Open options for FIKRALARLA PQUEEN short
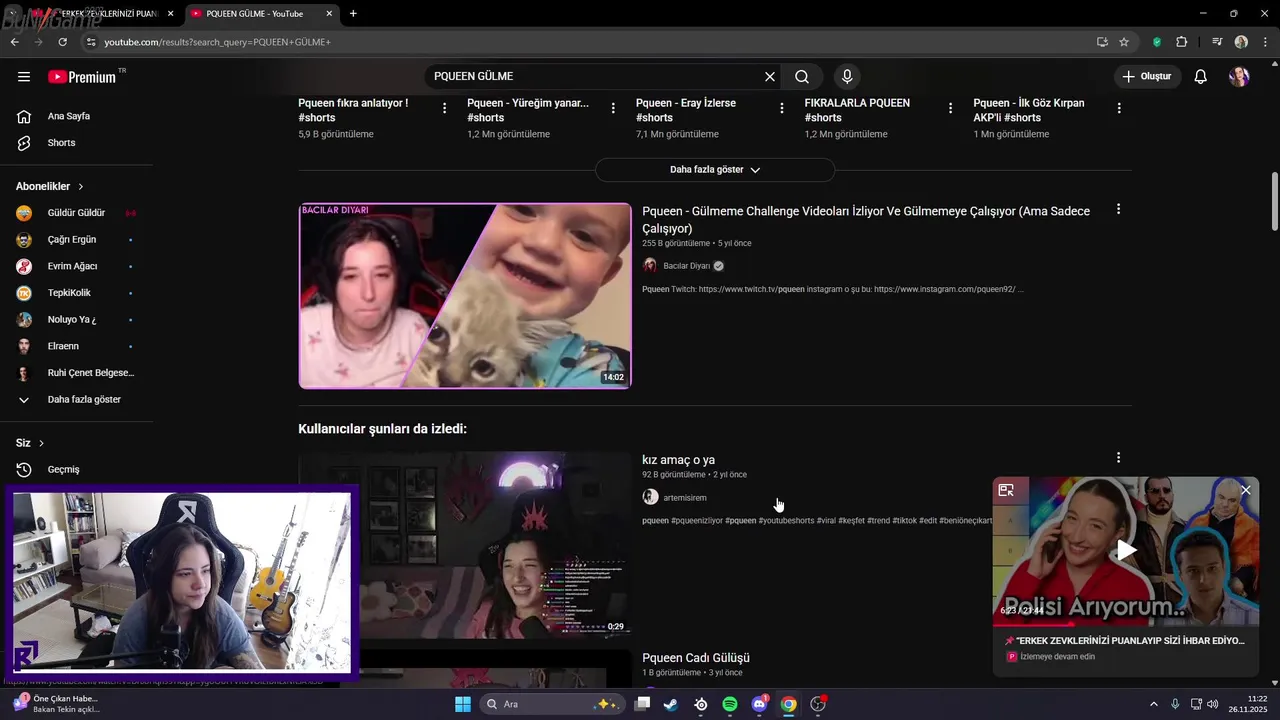1280x720 pixels. click(x=951, y=109)
